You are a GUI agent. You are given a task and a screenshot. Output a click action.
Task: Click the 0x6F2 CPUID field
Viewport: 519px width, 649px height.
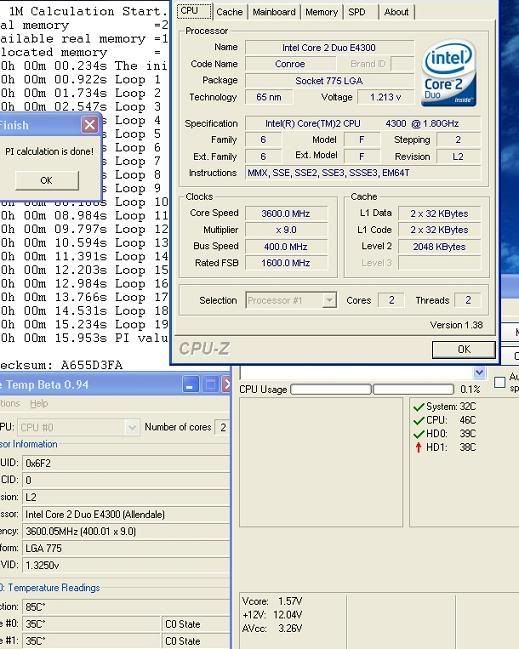pos(126,463)
